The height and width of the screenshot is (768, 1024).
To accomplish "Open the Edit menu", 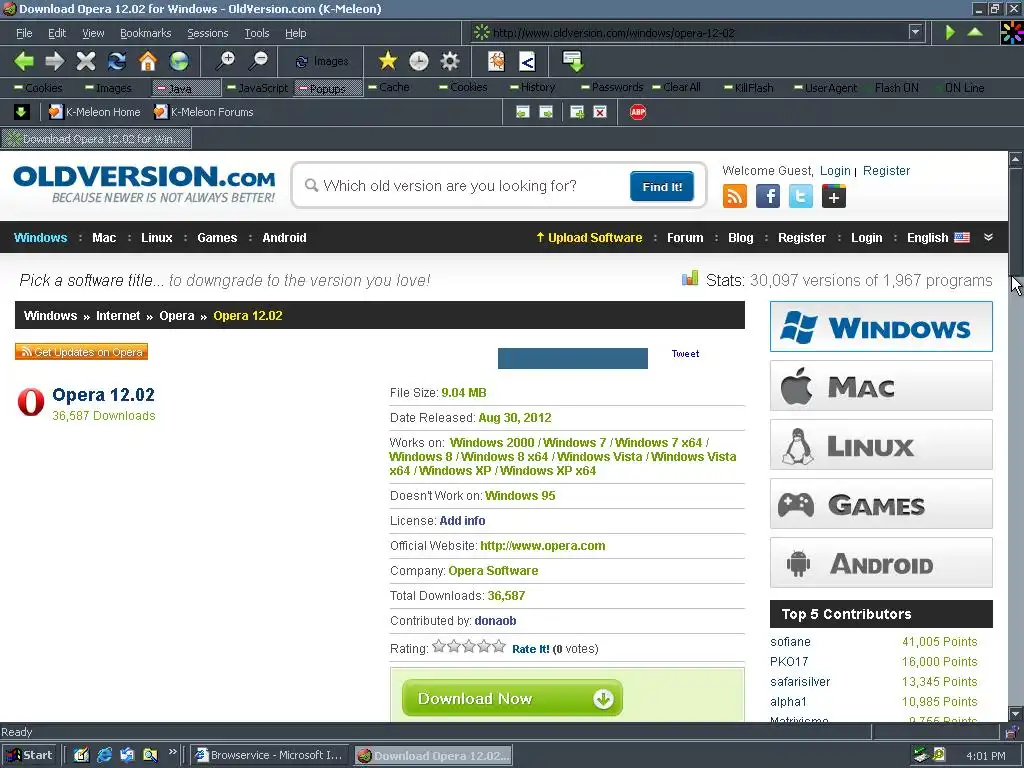I will pos(57,33).
